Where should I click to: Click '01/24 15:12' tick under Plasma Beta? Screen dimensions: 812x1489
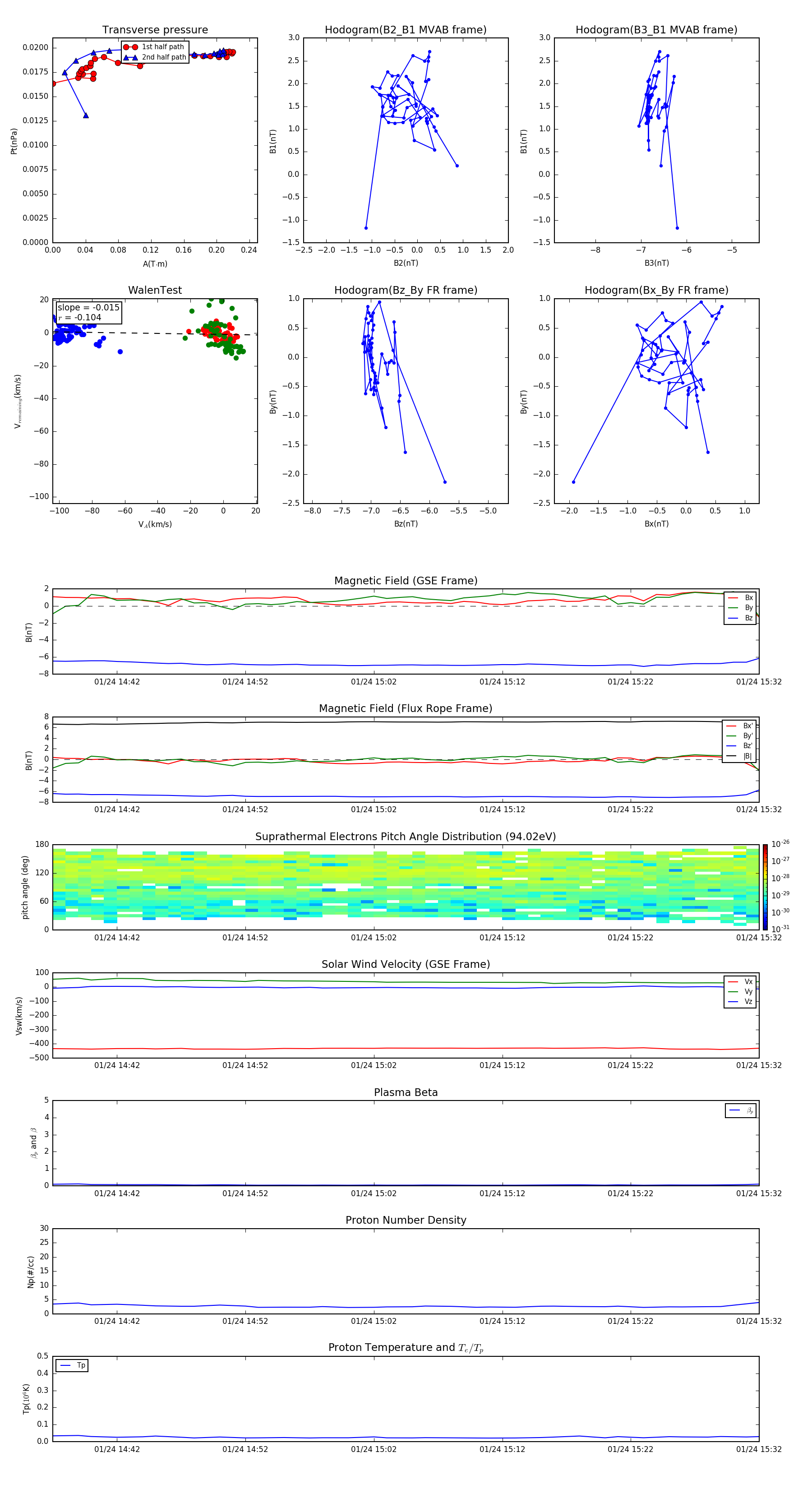502,1193
